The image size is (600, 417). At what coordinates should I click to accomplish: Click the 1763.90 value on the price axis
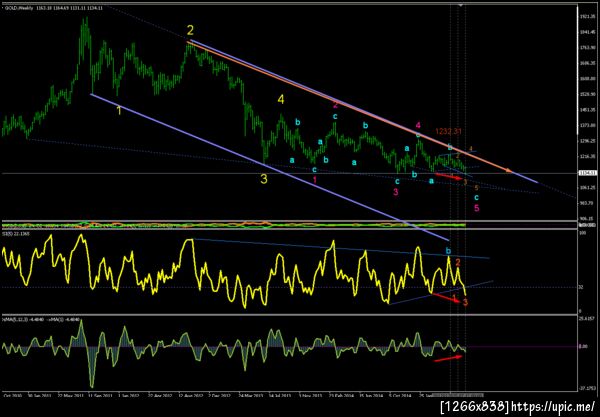588,48
